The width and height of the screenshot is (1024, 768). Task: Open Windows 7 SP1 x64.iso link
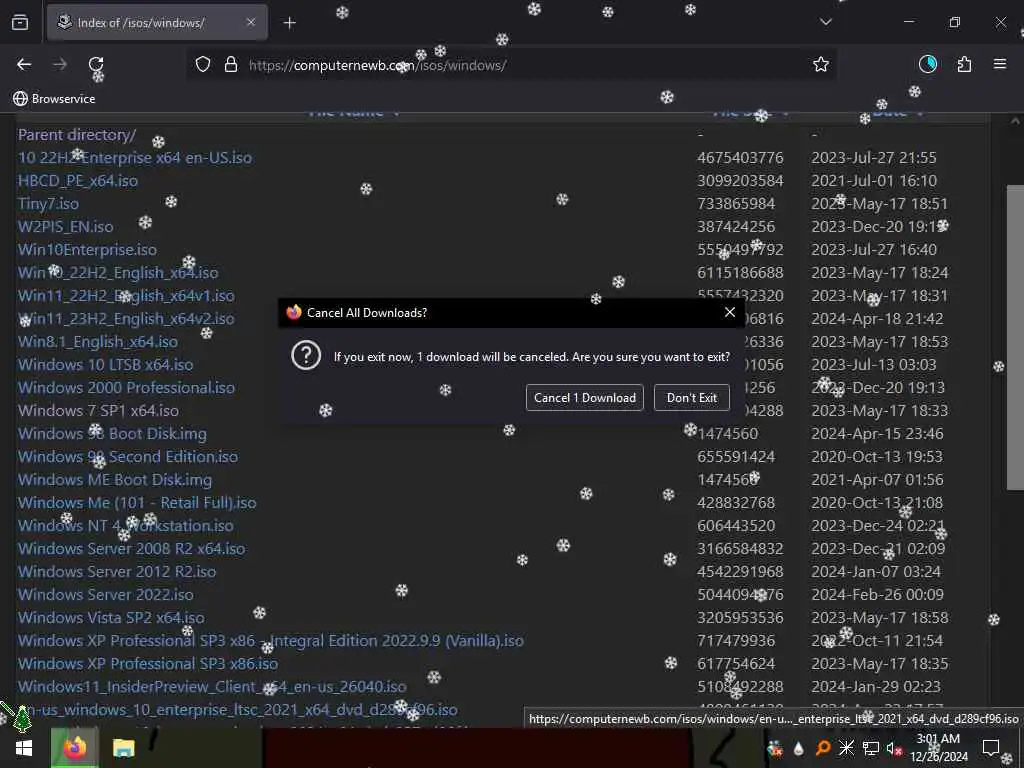(x=98, y=410)
